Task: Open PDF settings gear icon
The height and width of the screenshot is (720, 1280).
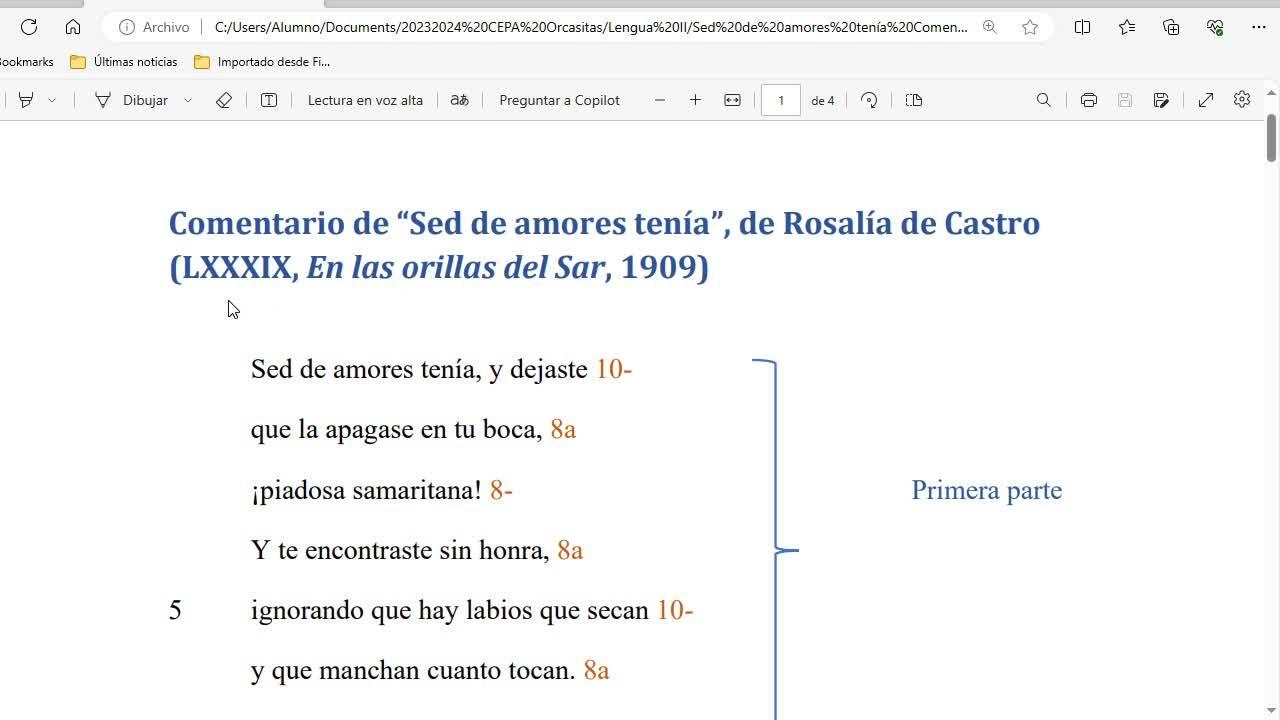Action: pos(1241,100)
